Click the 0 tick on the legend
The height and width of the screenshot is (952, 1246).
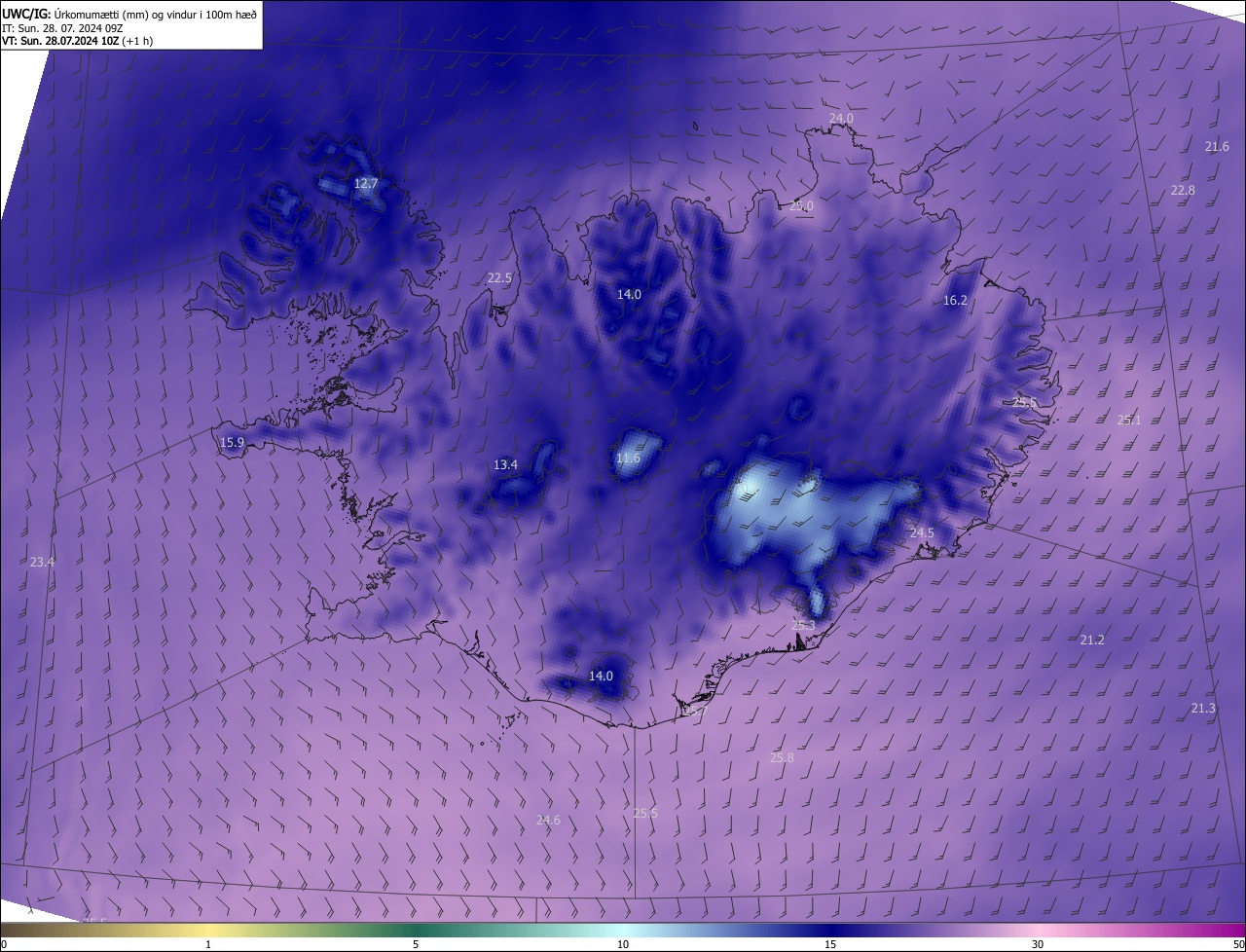click(x=3, y=945)
